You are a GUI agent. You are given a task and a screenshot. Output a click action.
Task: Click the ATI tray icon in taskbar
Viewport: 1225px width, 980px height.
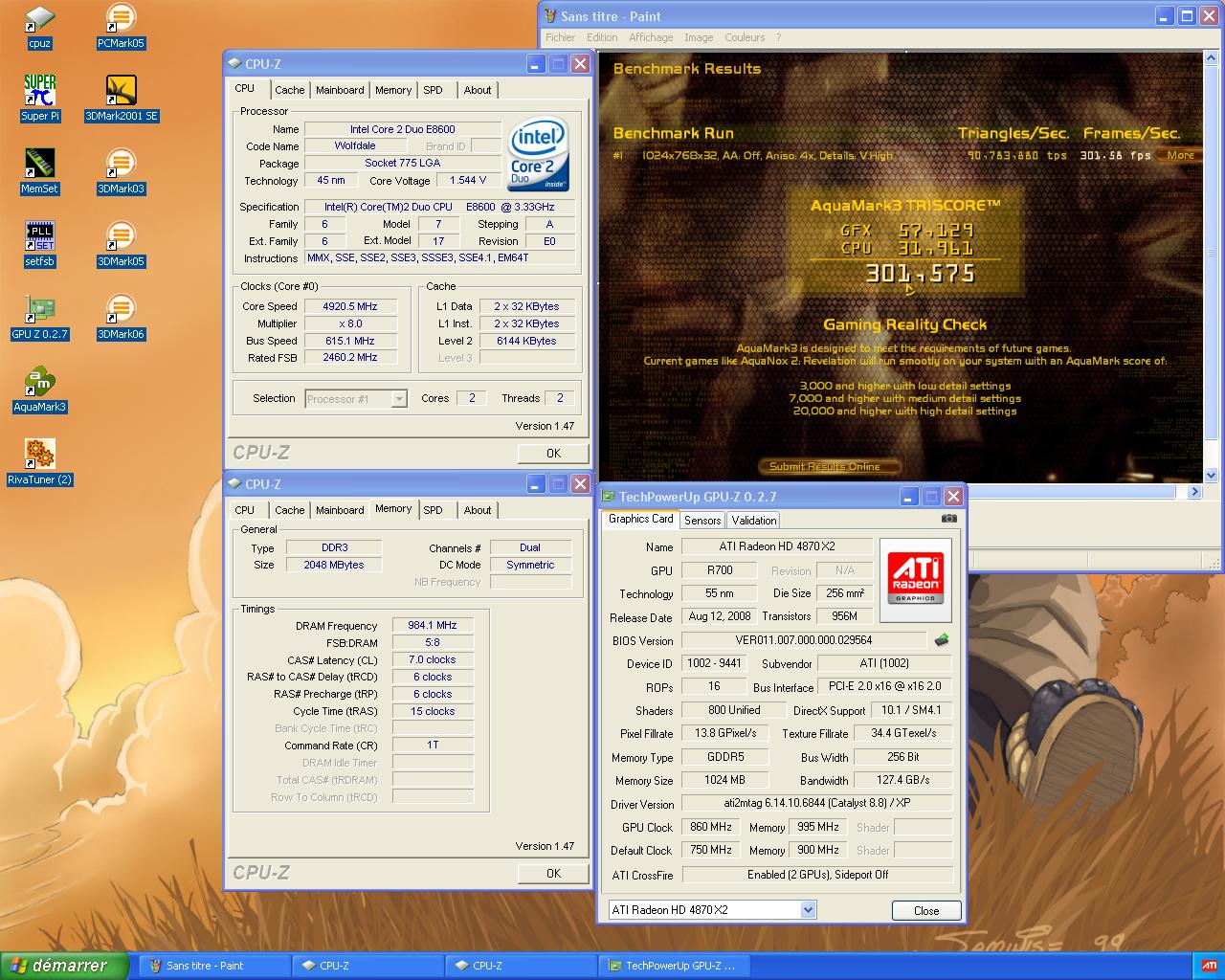(x=1210, y=966)
